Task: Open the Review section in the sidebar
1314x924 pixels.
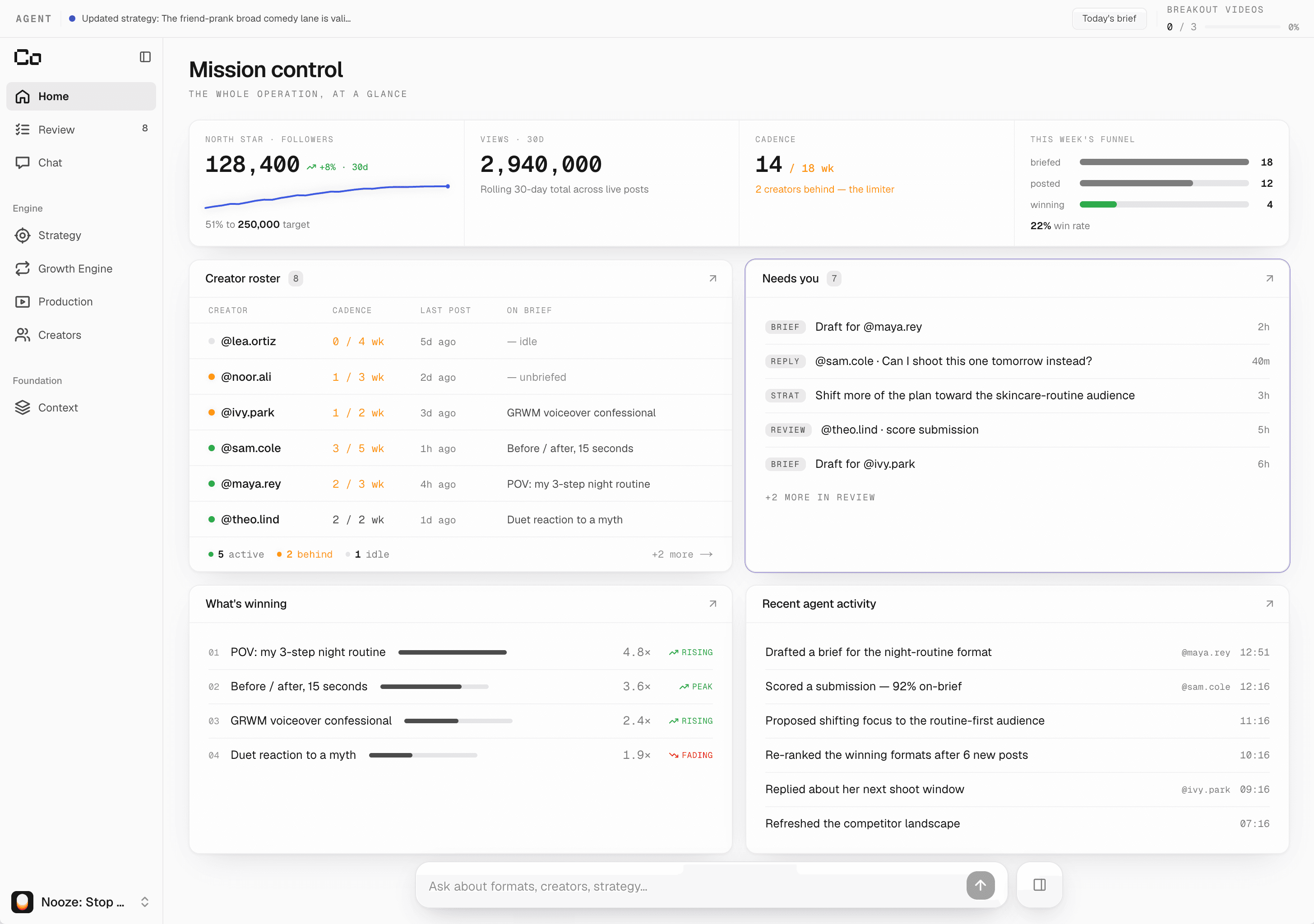Action: [x=81, y=129]
